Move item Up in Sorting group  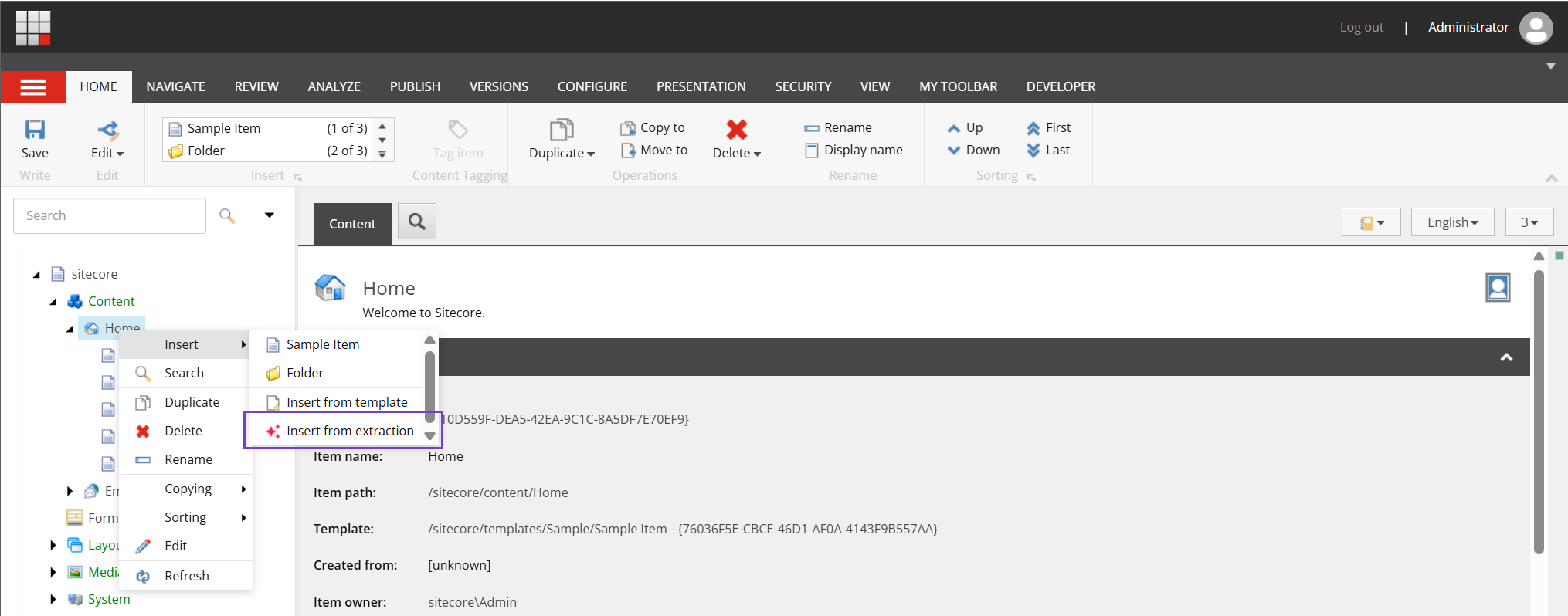[x=966, y=127]
